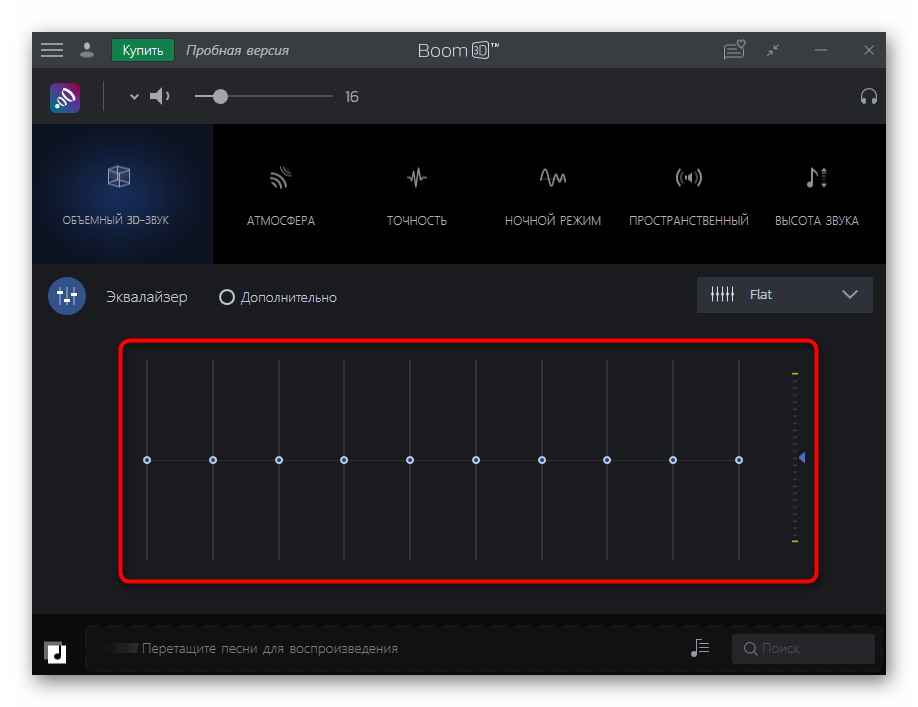Click the volume slider knob
Viewport: 918px width, 707px height.
pos(220,97)
